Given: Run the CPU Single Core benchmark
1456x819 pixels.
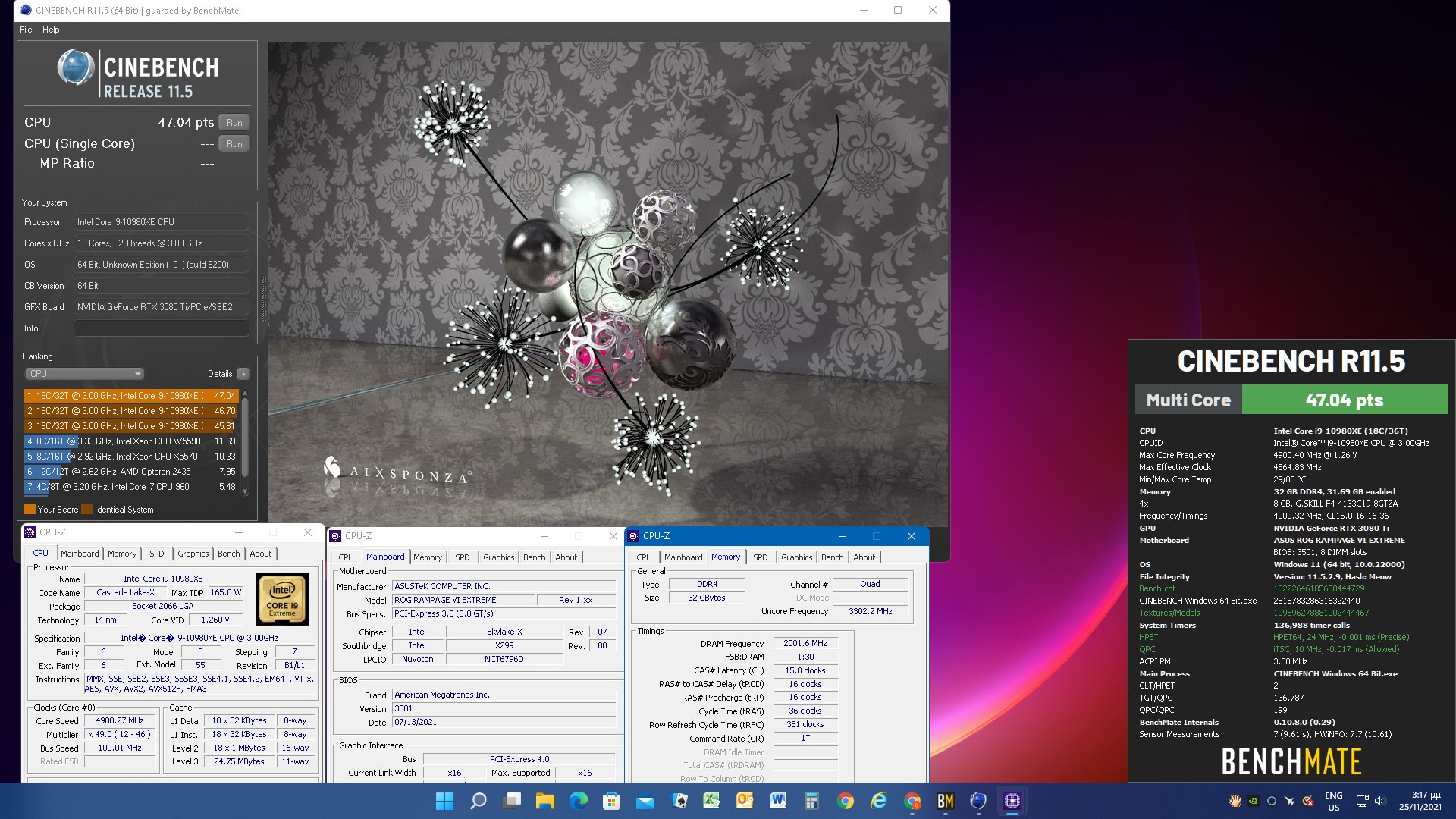Looking at the screenshot, I should tap(234, 144).
